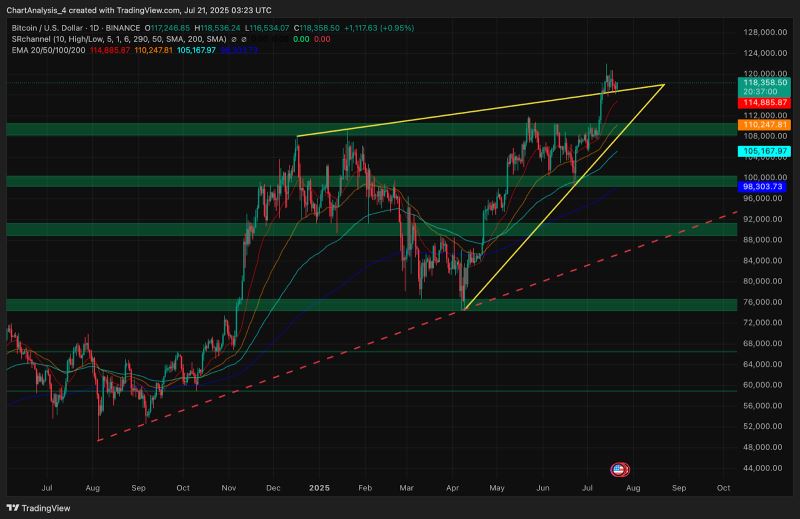Click the US flag economic event marker

618,469
